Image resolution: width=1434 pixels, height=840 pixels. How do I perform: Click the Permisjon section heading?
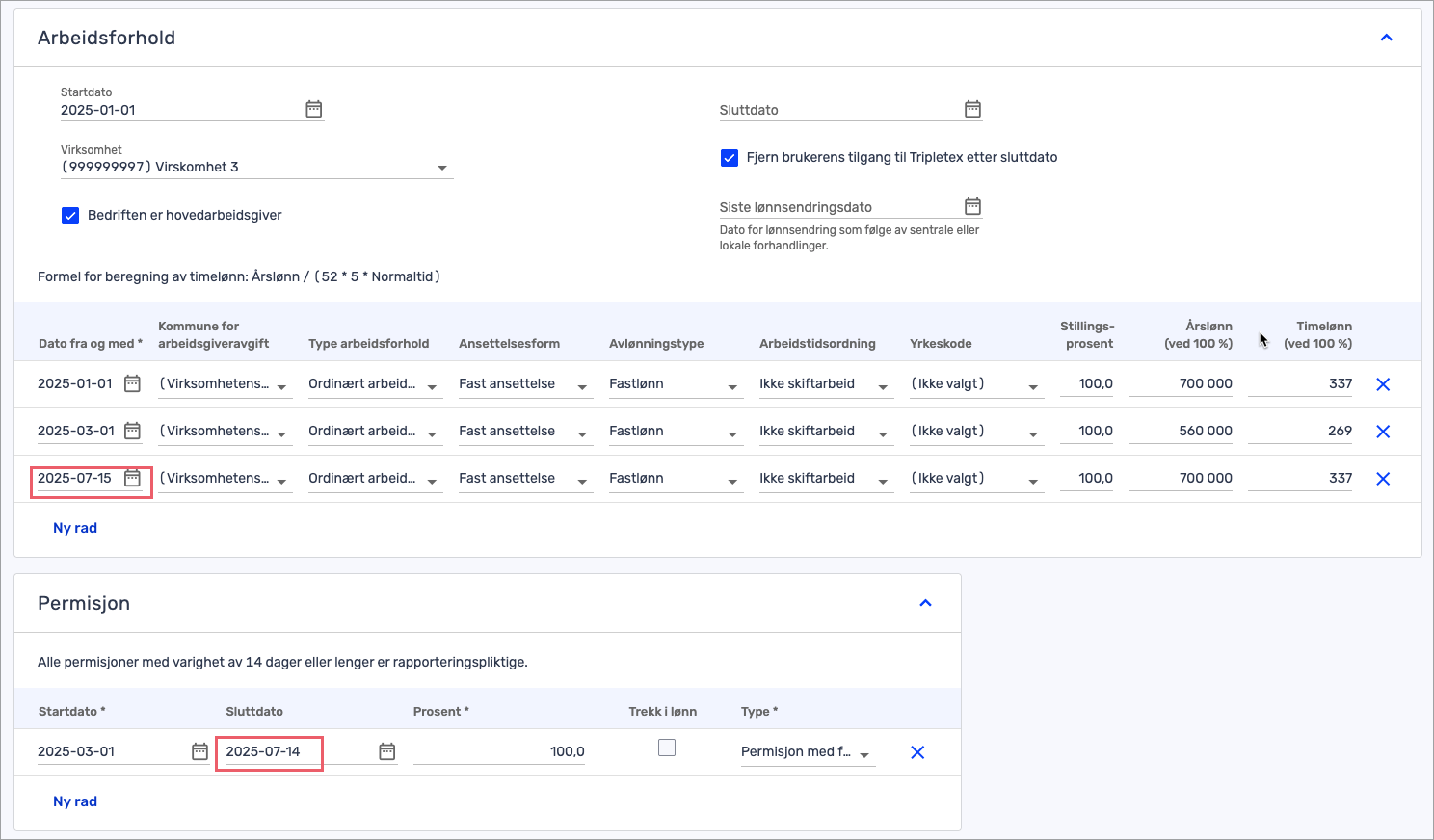pos(84,603)
